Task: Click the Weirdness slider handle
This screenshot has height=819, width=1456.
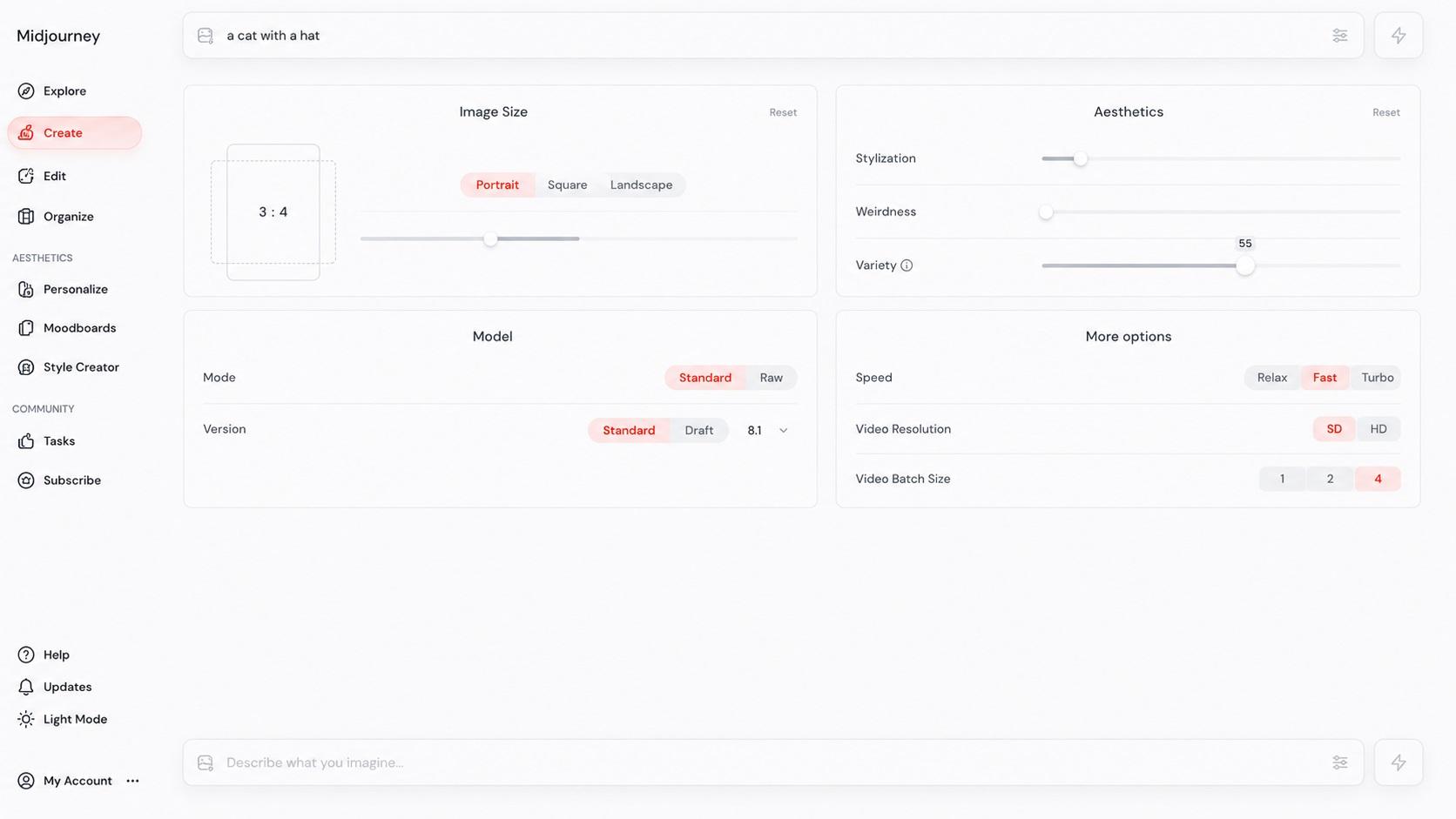Action: click(x=1046, y=211)
